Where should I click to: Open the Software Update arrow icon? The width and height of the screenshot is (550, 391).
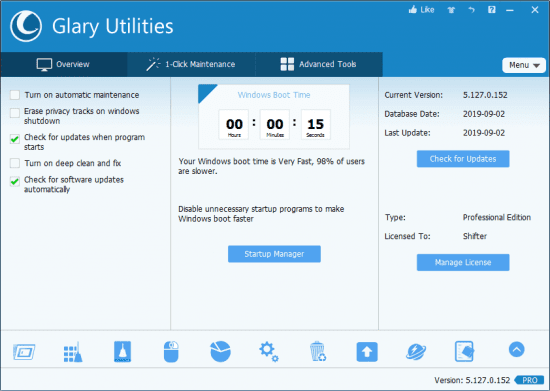367,352
